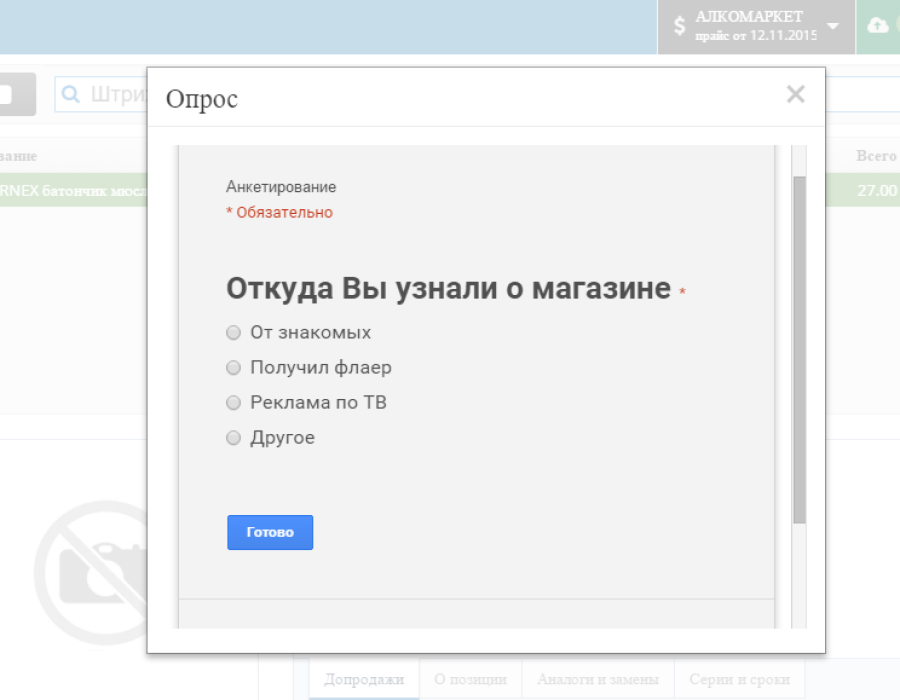
Task: Click the no-photo camera placeholder
Action: (92, 573)
